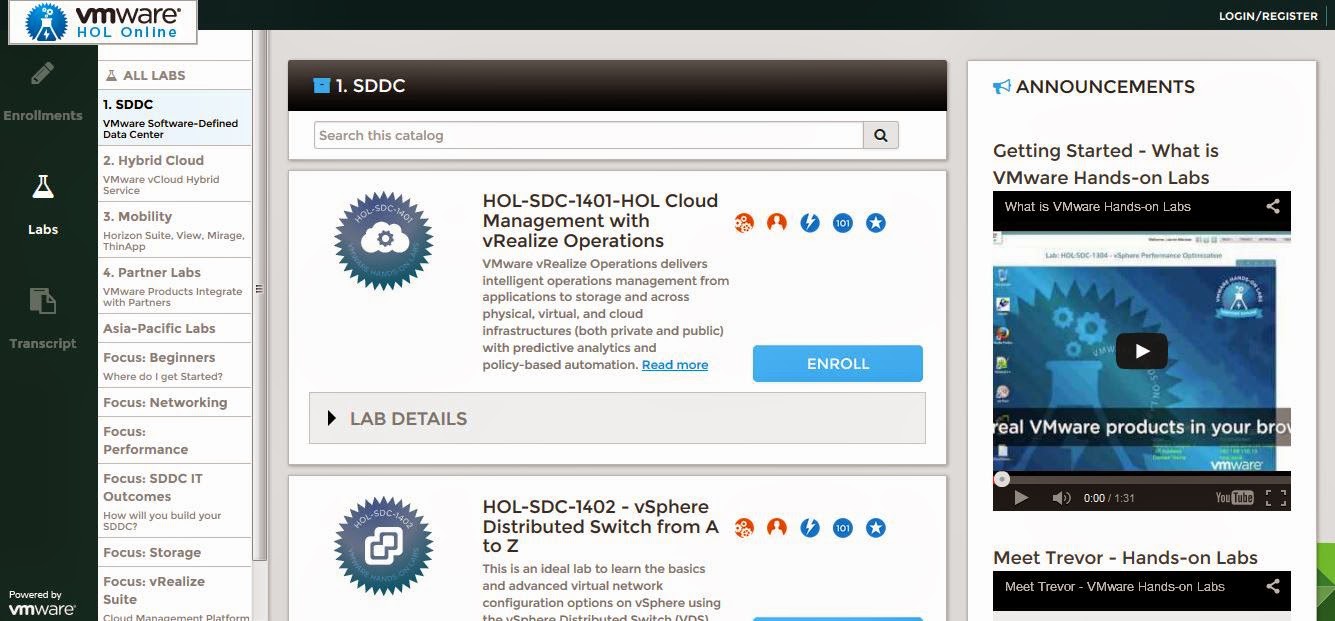The width and height of the screenshot is (1335, 621).
Task: Click the star badge on HOL-SDC-1402
Action: point(876,527)
